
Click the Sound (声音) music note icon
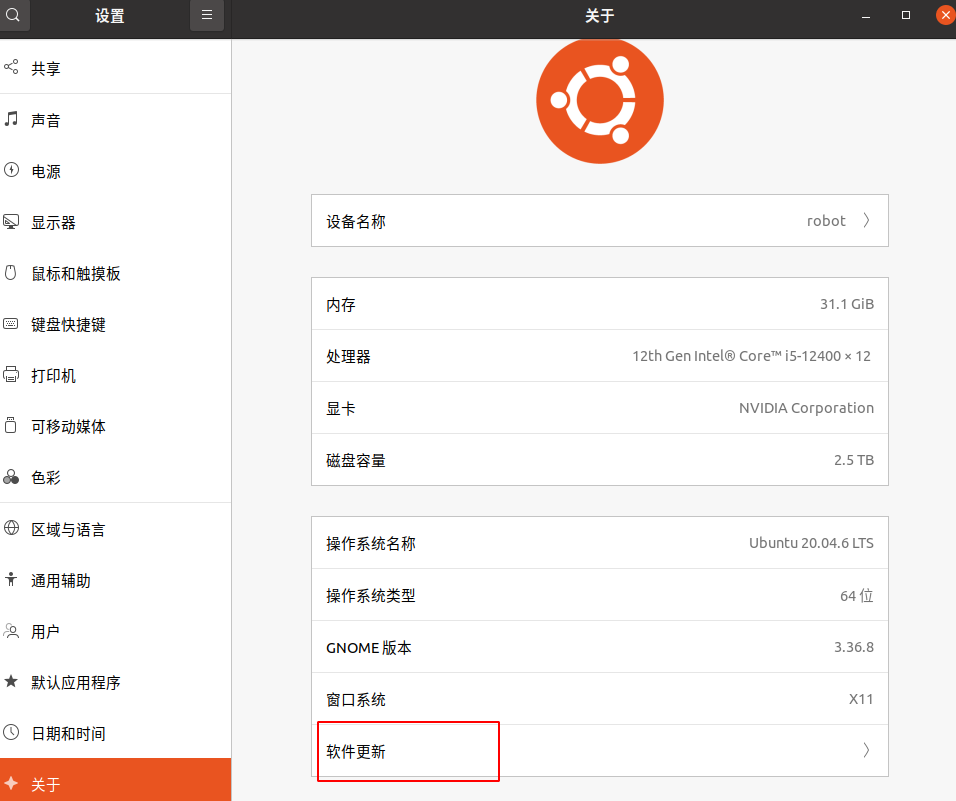click(12, 119)
